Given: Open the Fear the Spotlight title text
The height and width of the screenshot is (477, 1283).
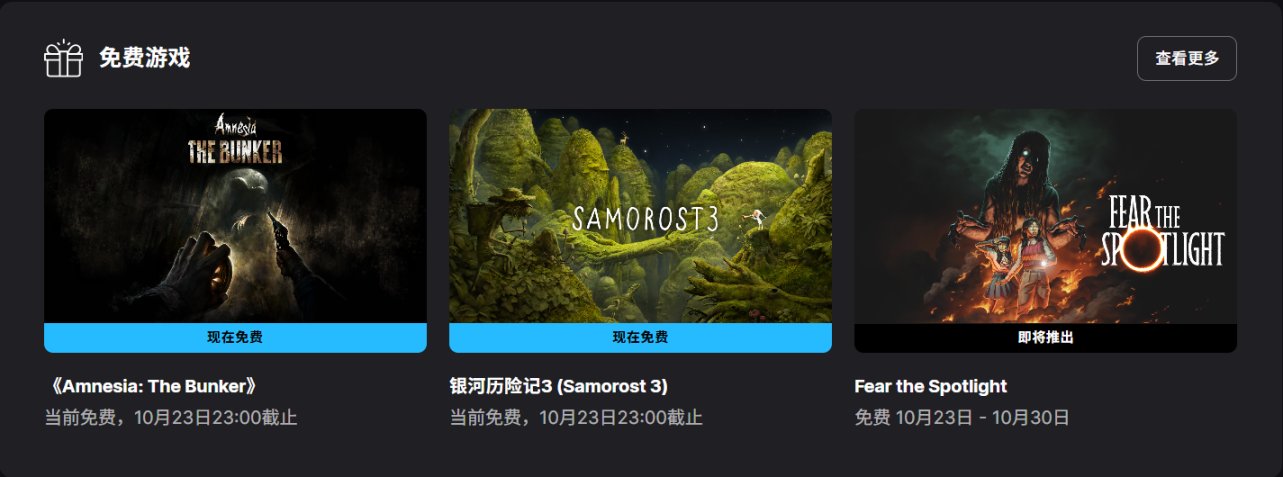Looking at the screenshot, I should pos(931,386).
